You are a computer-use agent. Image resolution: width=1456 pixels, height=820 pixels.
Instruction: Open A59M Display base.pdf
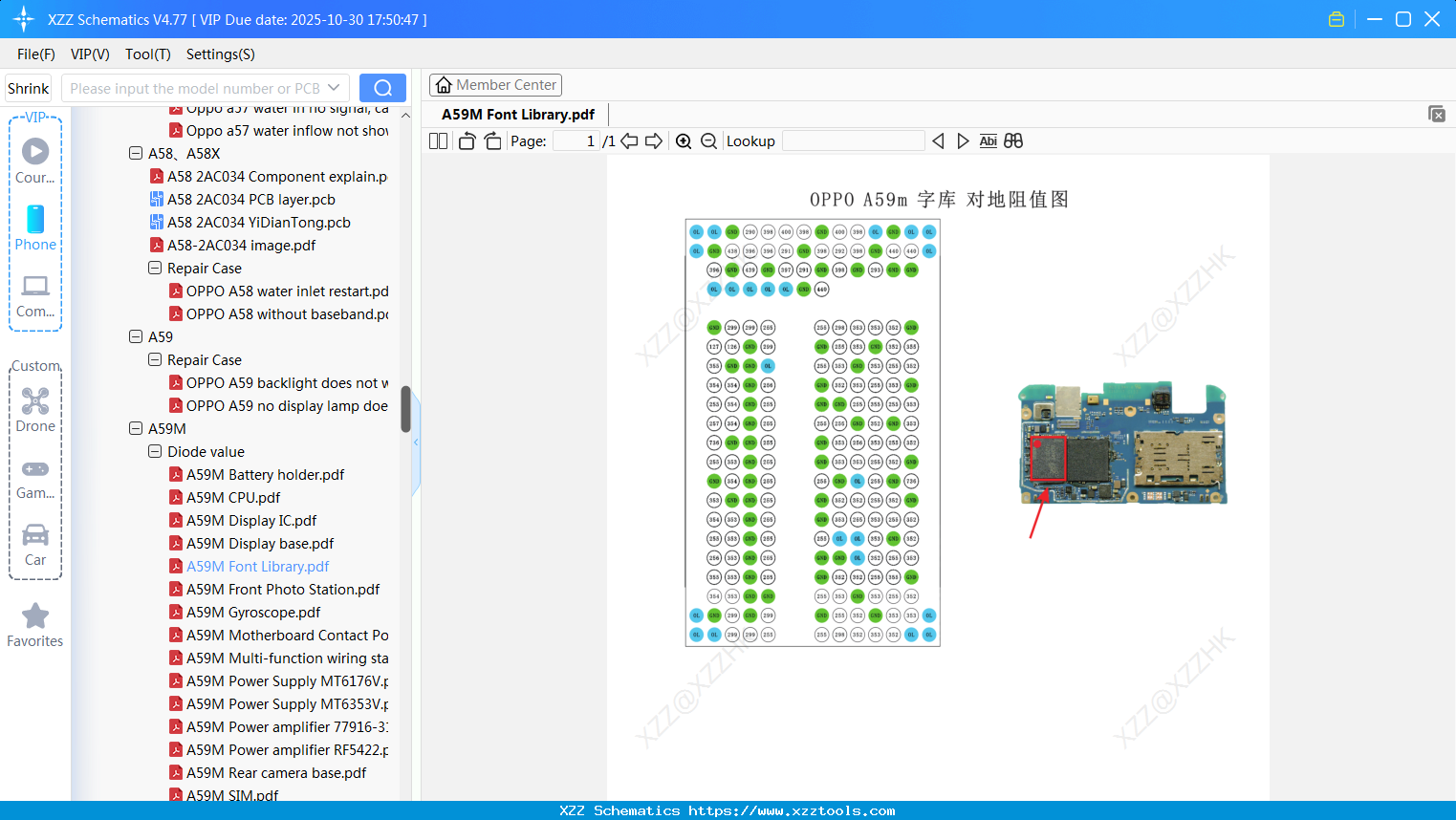click(x=251, y=543)
